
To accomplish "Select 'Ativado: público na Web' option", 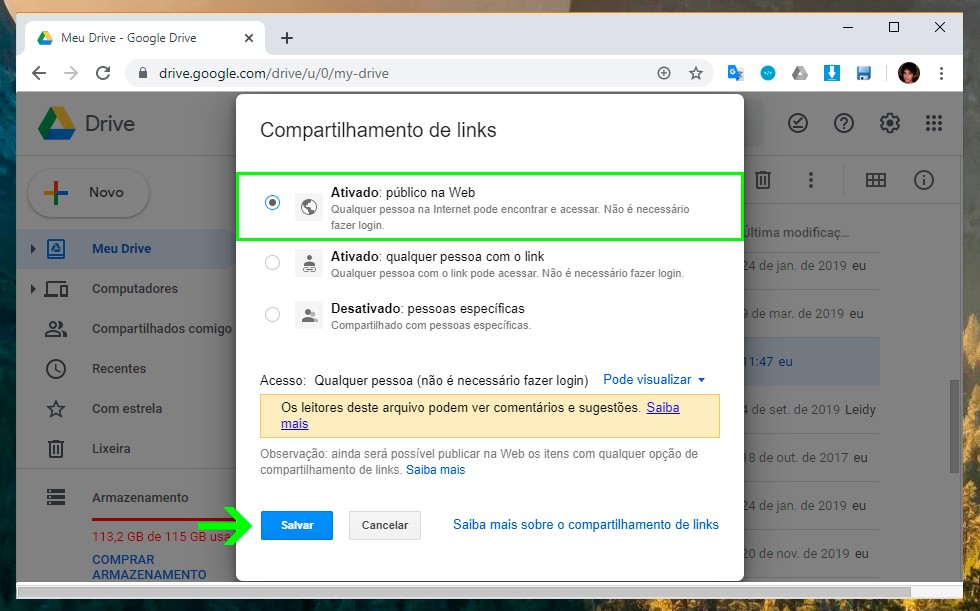I will (273, 202).
